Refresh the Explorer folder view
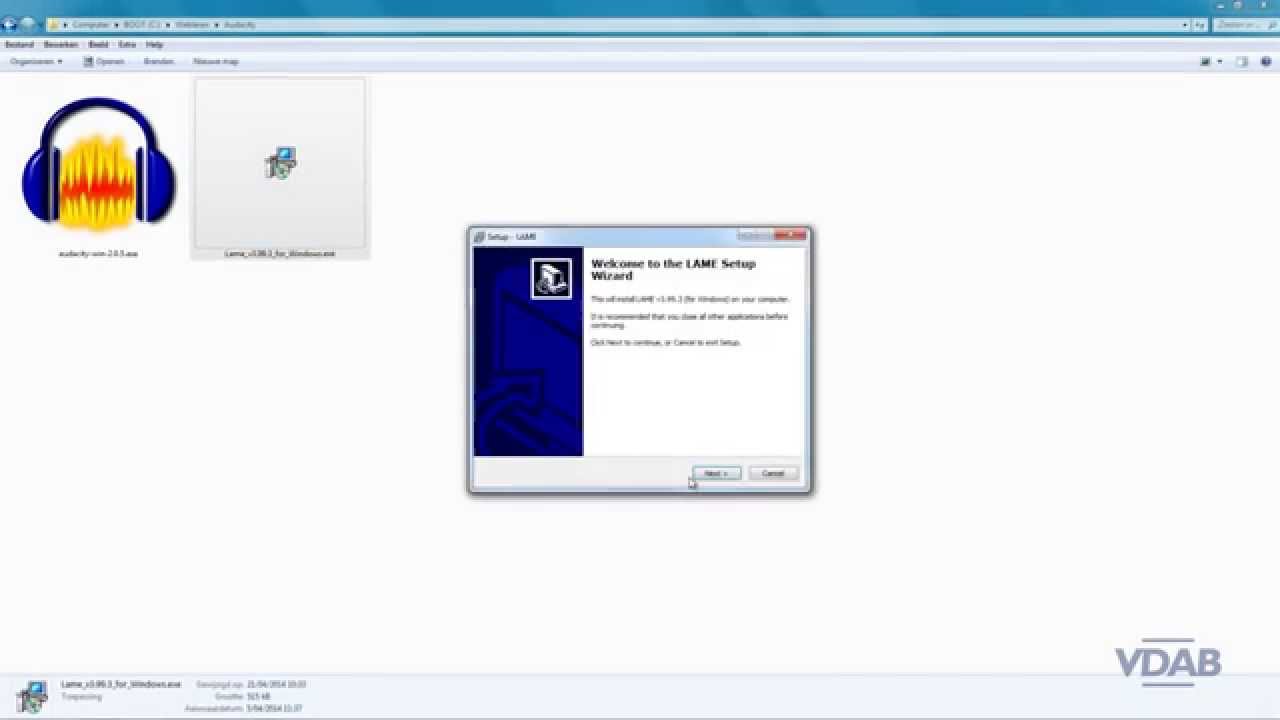 pyautogui.click(x=1201, y=24)
